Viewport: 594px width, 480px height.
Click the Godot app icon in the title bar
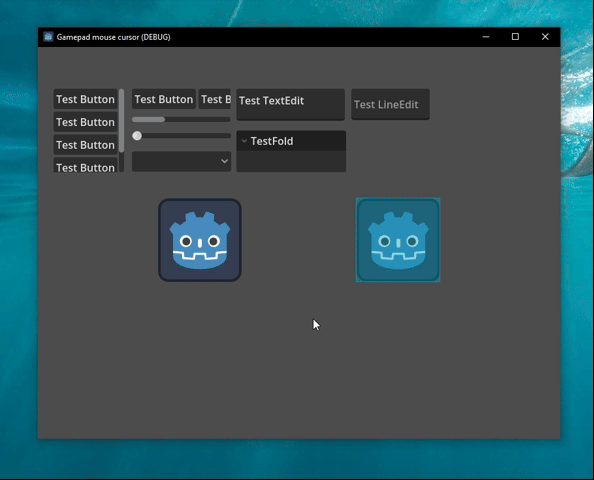point(48,37)
